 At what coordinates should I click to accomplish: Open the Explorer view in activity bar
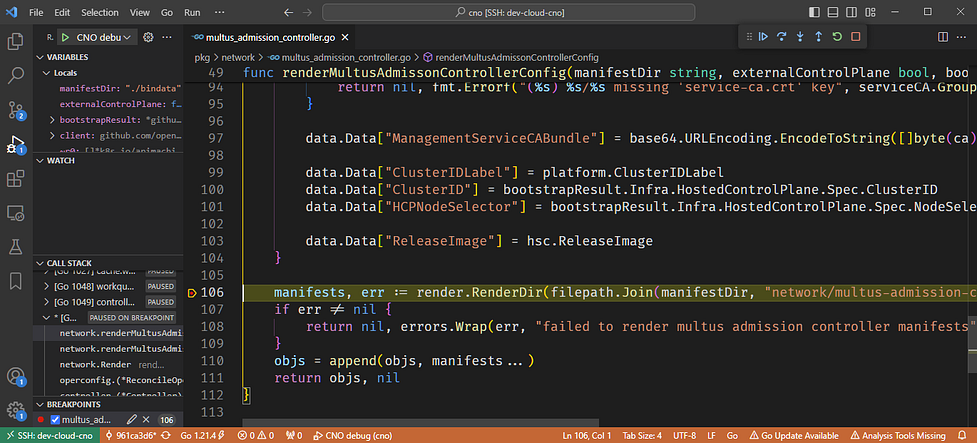coord(16,42)
